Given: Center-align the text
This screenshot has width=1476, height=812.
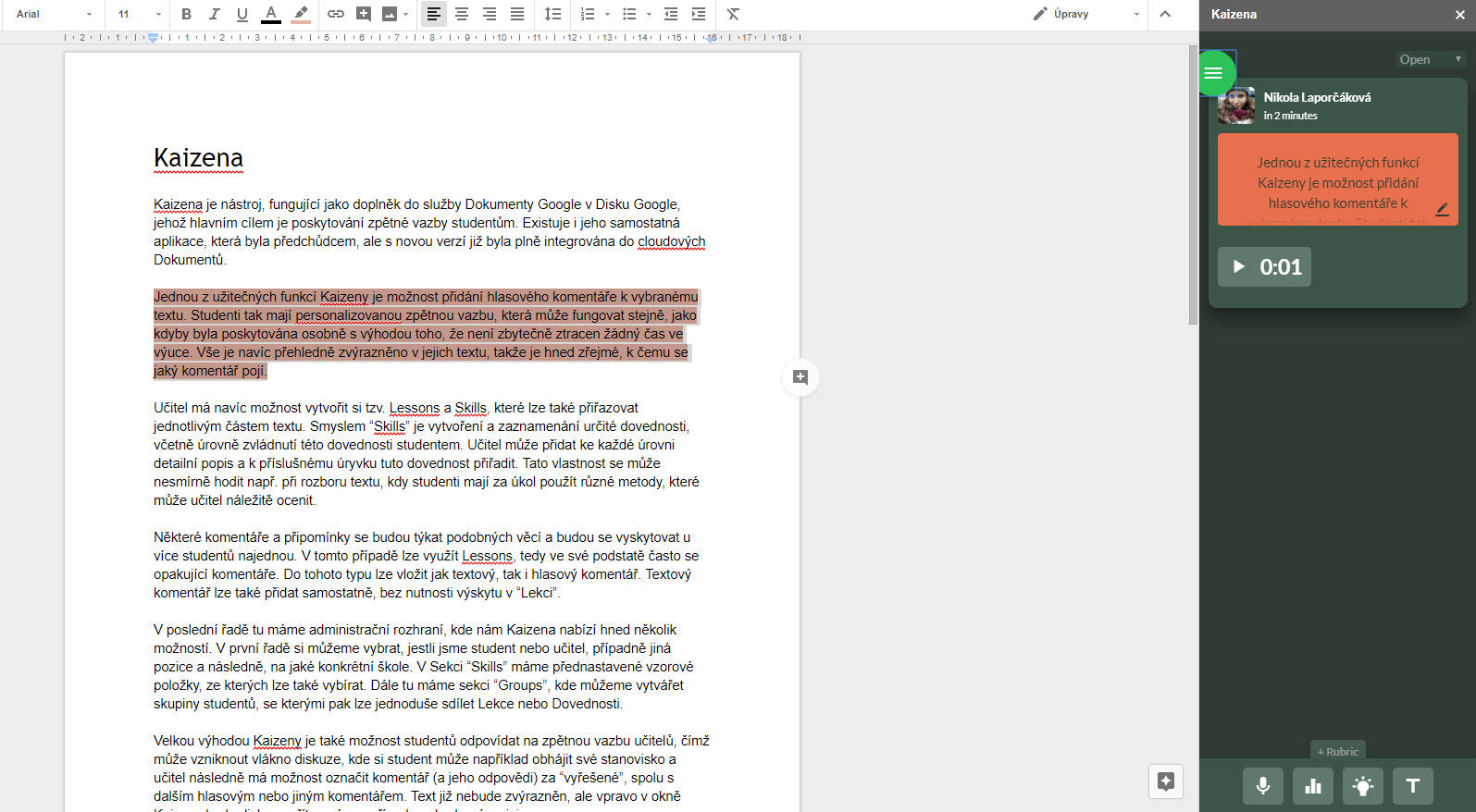Looking at the screenshot, I should coord(462,14).
